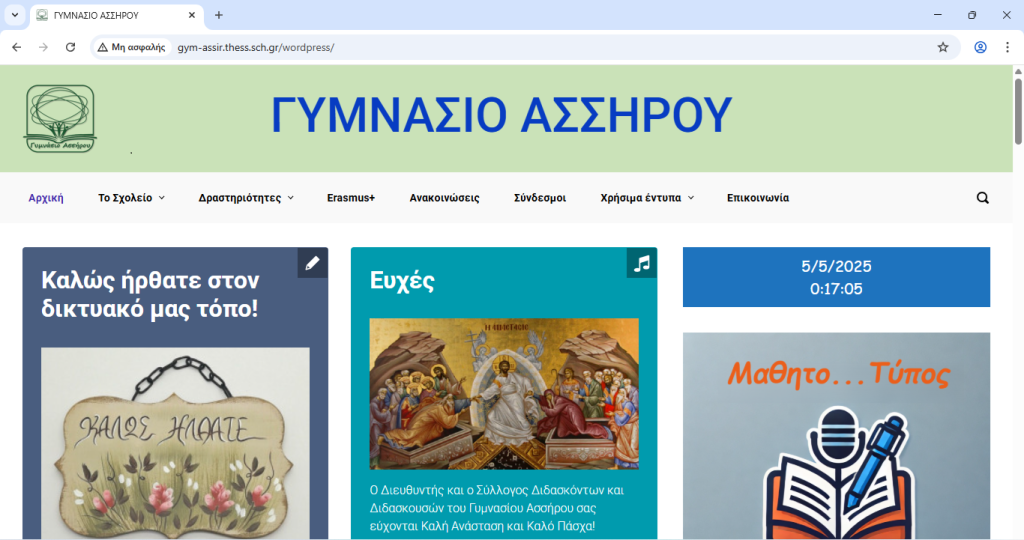Click the Μαθητο...Τύπος banner image
Screen dimensions: 1024x540
837,436
